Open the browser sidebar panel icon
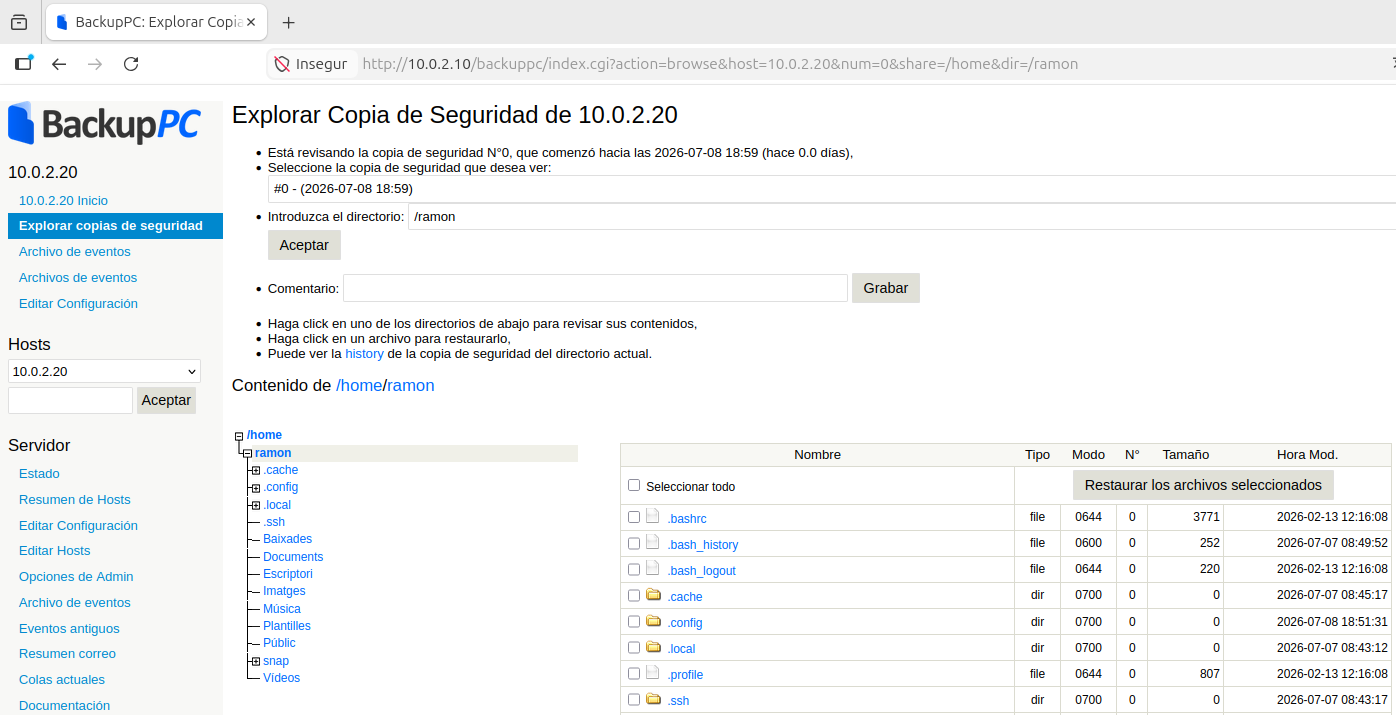The width and height of the screenshot is (1396, 715). [x=23, y=63]
